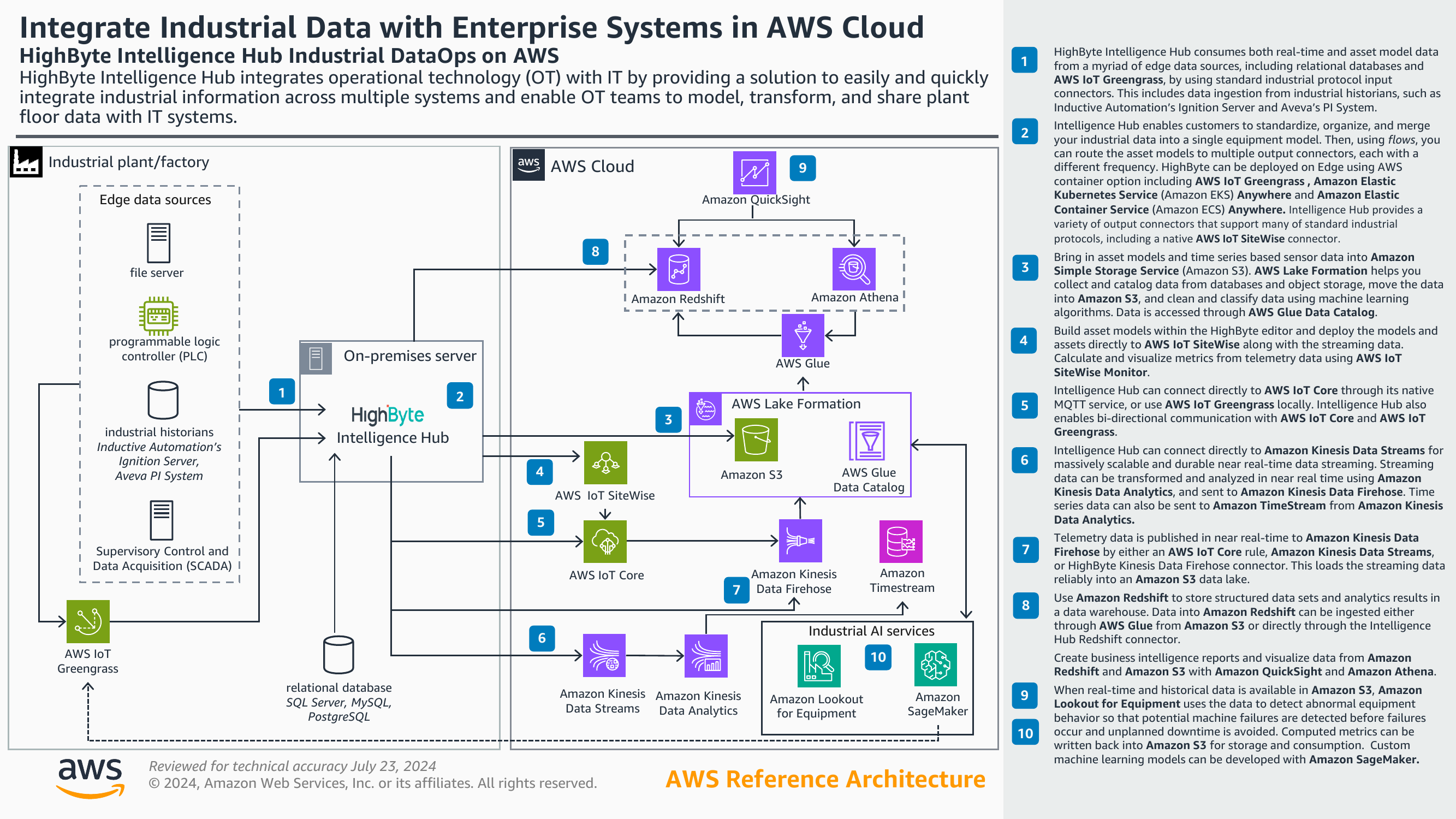Click the AWS Lake Formation icon
Viewport: 1456px width, 819px height.
[706, 408]
